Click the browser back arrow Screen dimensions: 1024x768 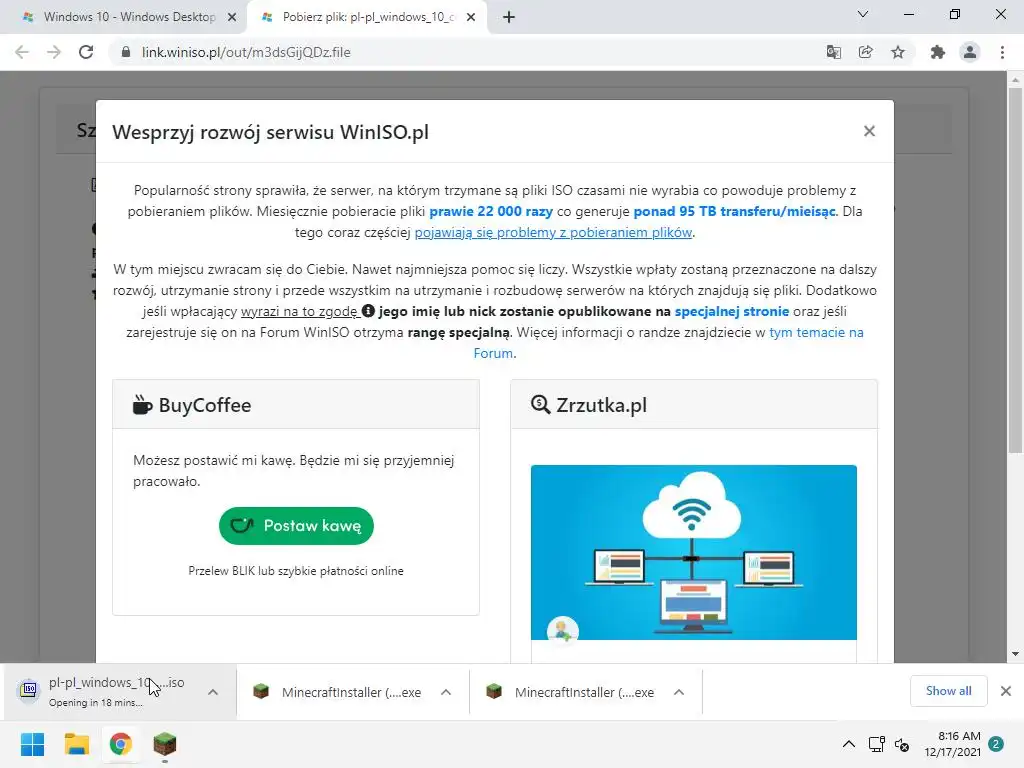(x=22, y=52)
